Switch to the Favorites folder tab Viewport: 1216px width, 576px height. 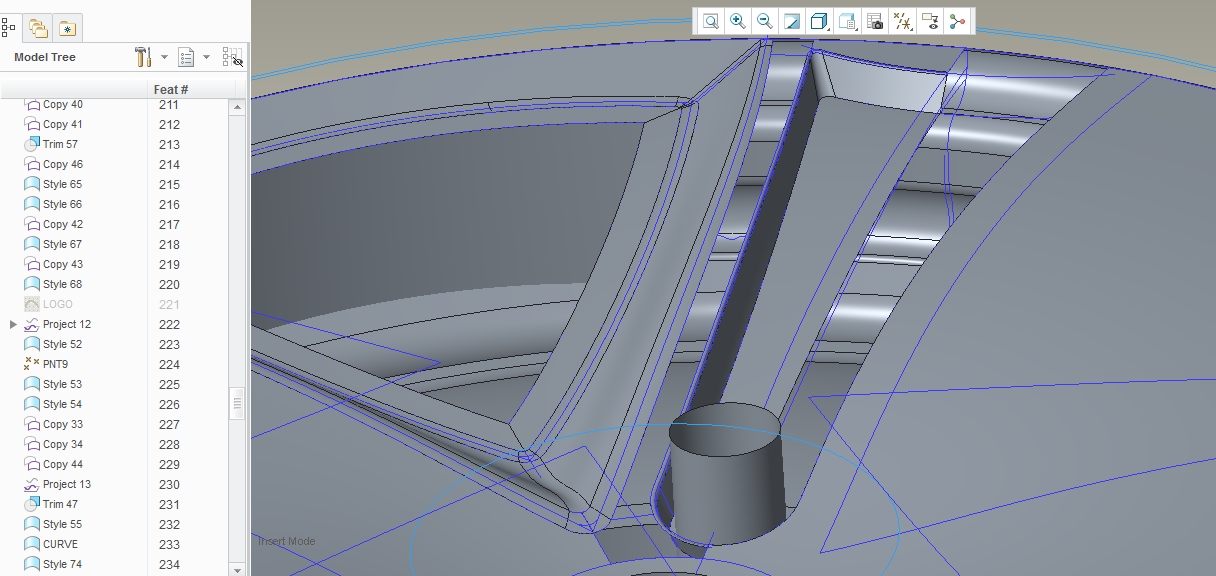[x=67, y=28]
